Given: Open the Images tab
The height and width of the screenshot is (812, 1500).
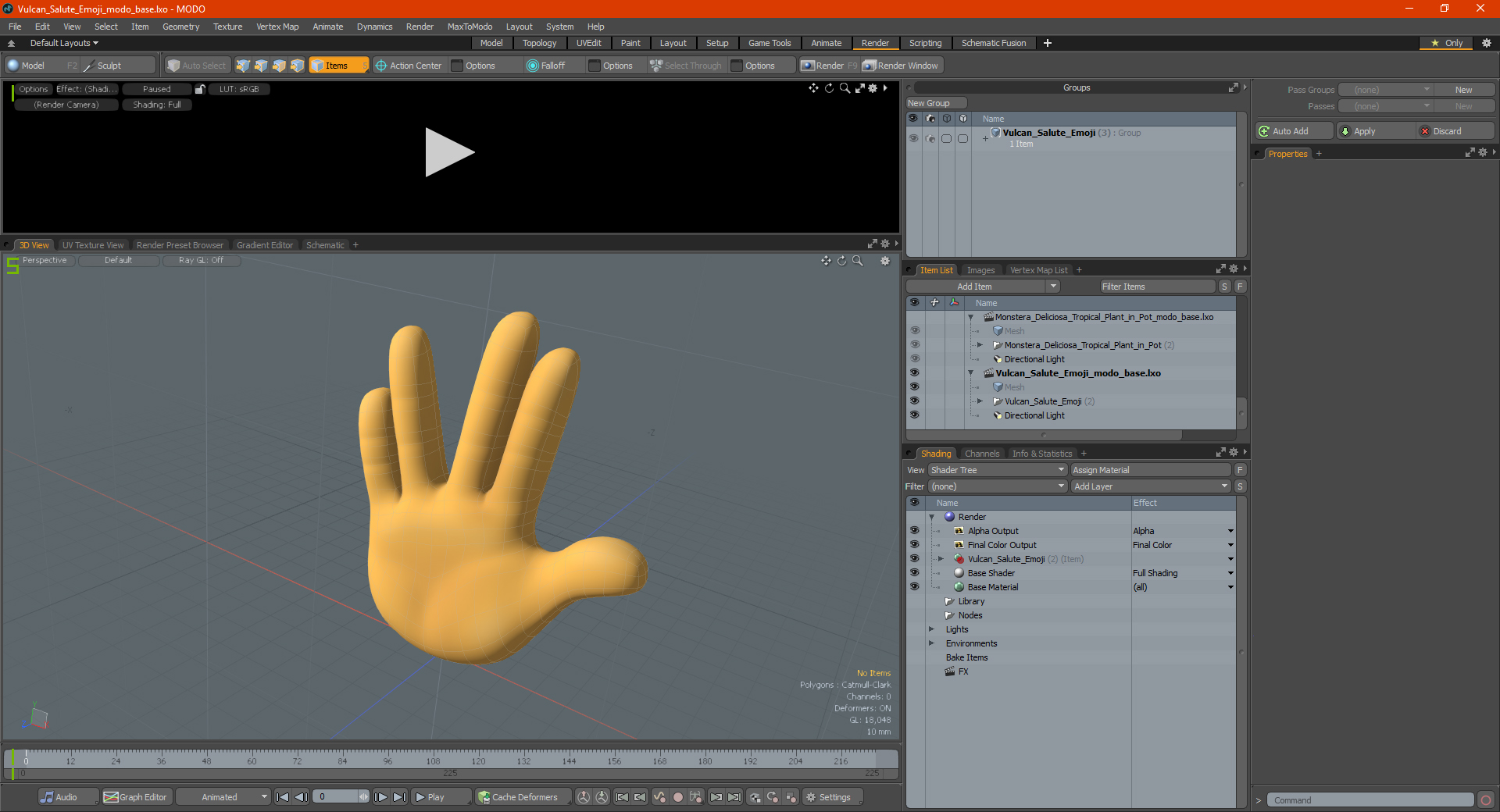Looking at the screenshot, I should 980,270.
